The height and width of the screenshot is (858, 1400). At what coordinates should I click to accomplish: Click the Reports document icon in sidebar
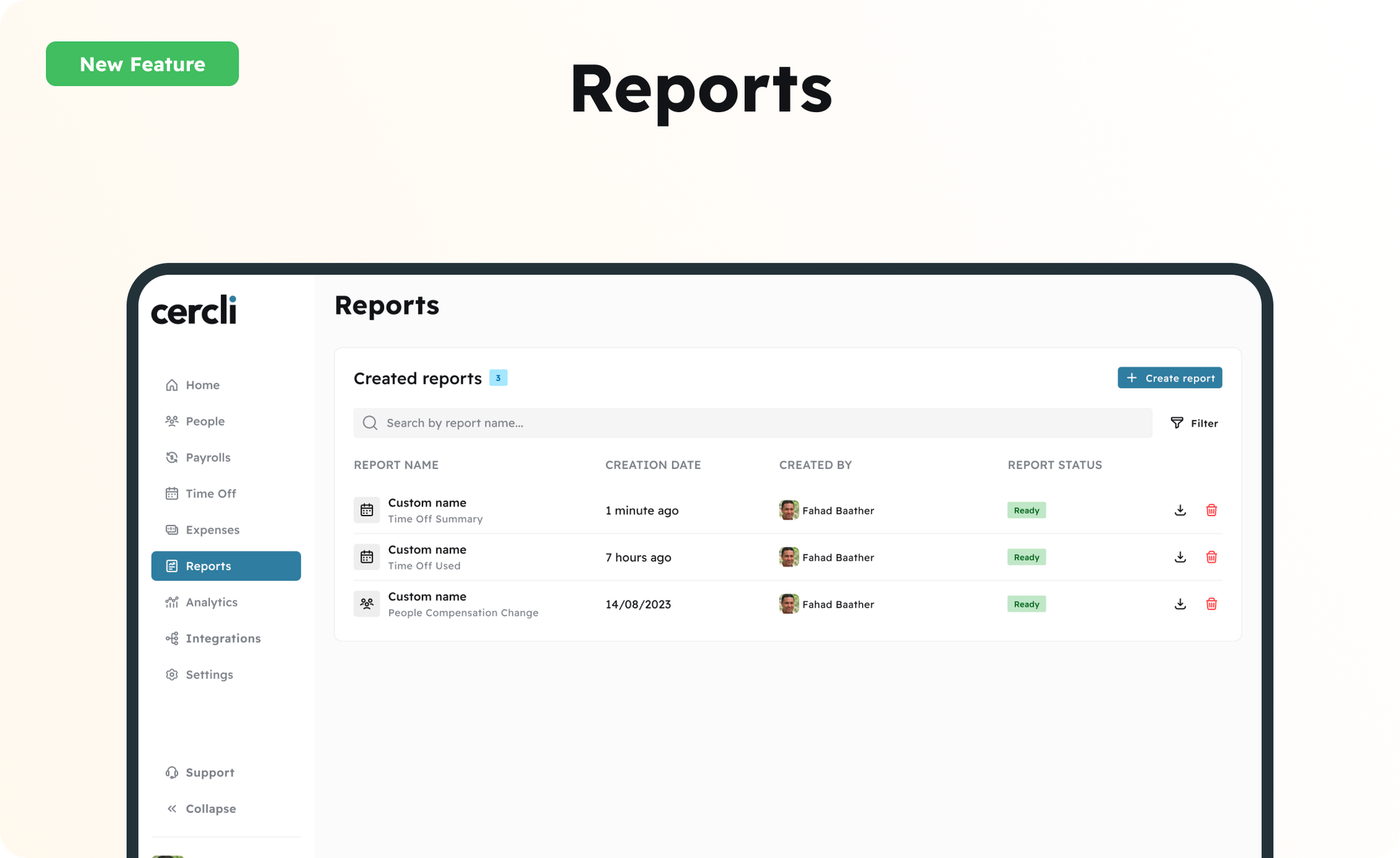(x=172, y=566)
